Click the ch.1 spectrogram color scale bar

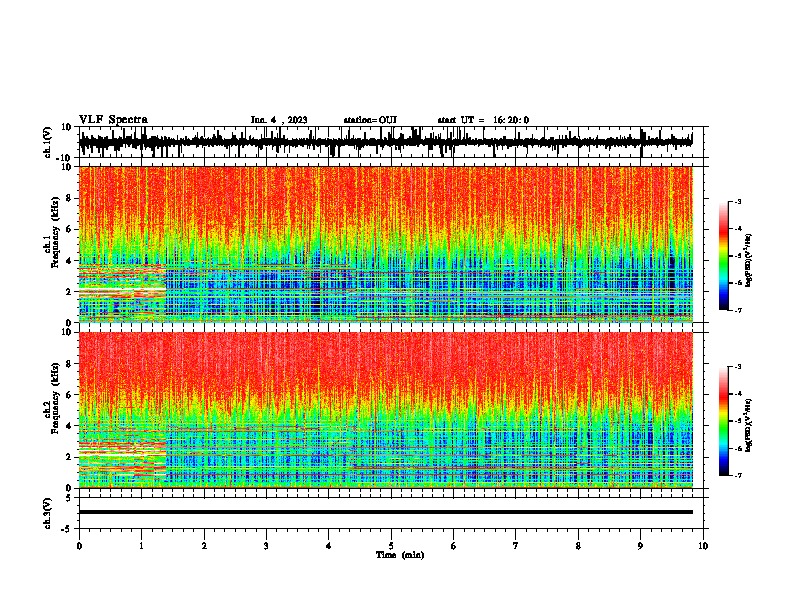tap(724, 256)
